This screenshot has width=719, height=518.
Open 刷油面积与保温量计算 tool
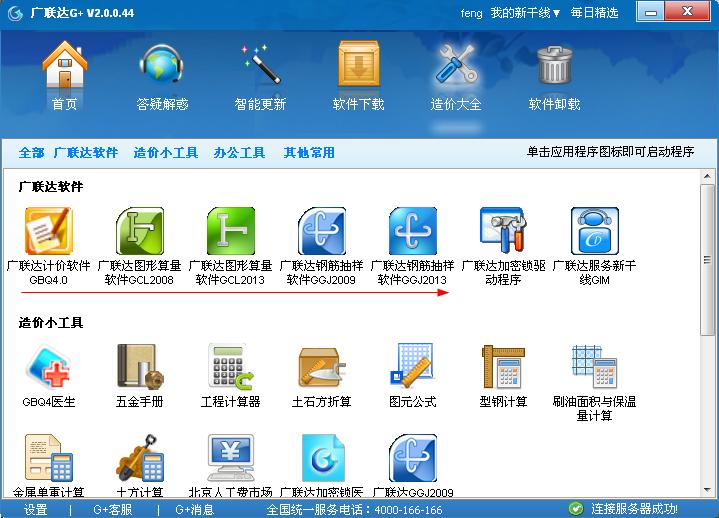(594, 367)
